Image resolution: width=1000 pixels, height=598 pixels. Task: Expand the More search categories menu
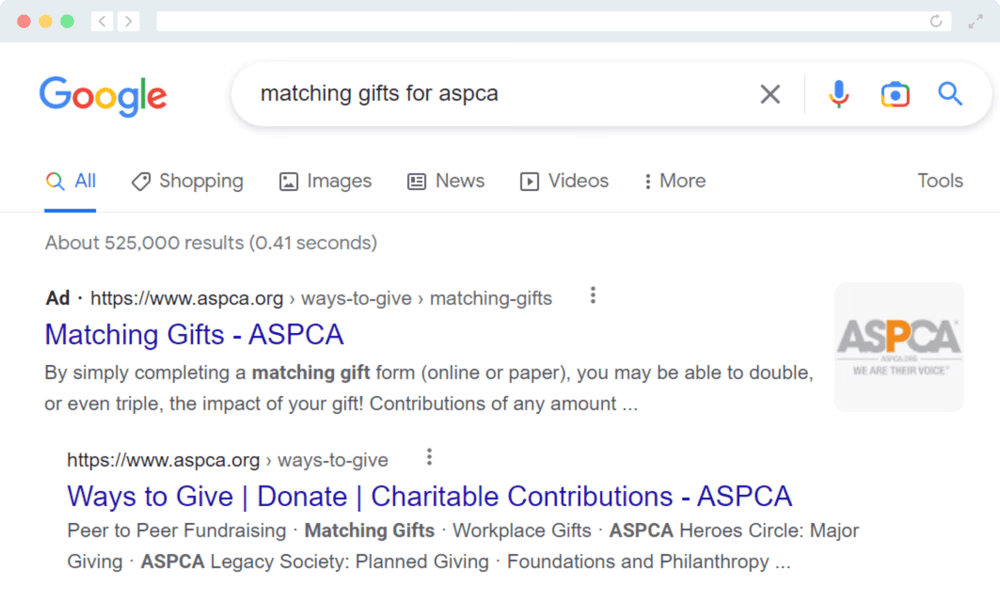(x=674, y=181)
